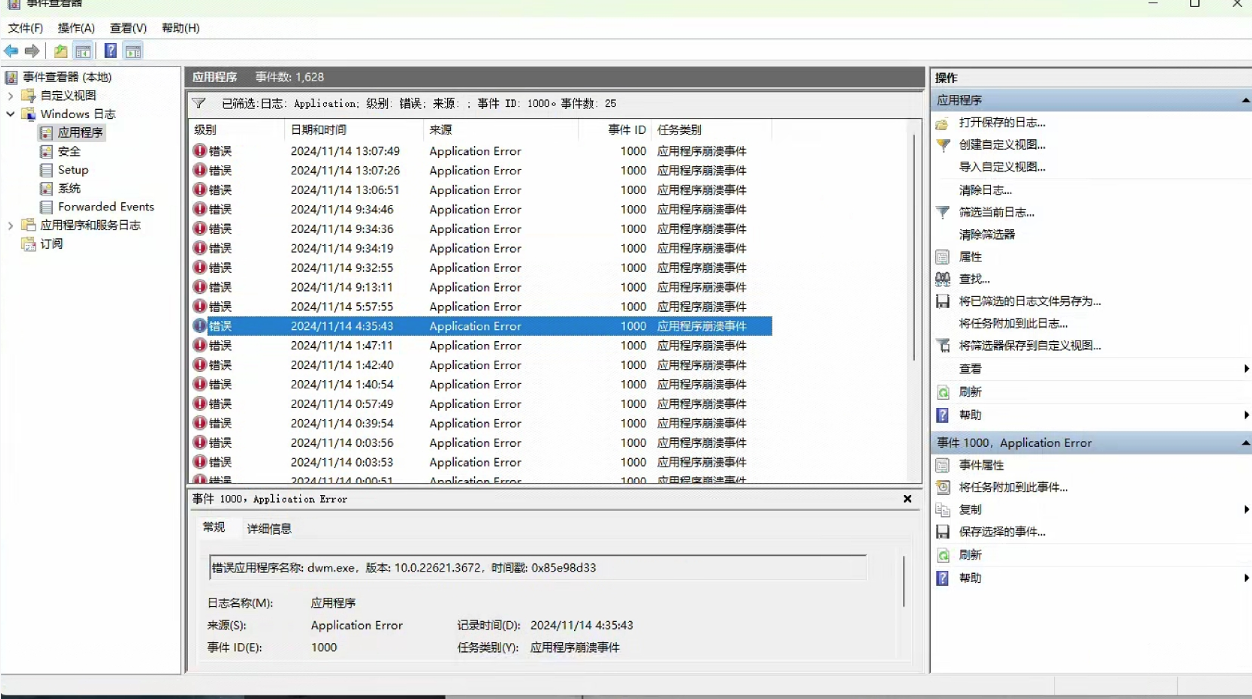1252x699 pixels.
Task: Click the blue Help question-mark toolbar icon
Action: pos(111,51)
